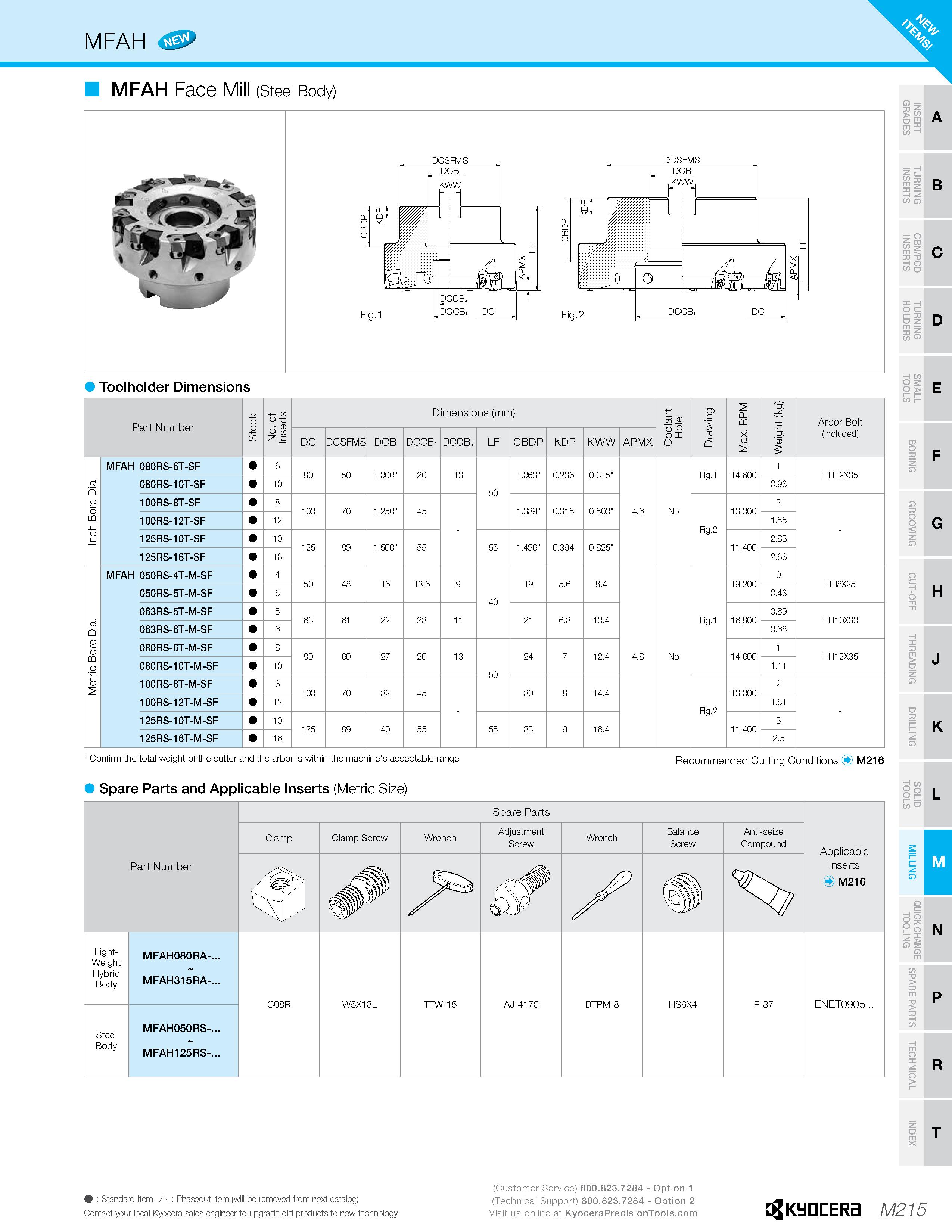Click the MFAH125RS-... part number
The height and width of the screenshot is (1232, 952).
[x=181, y=1053]
